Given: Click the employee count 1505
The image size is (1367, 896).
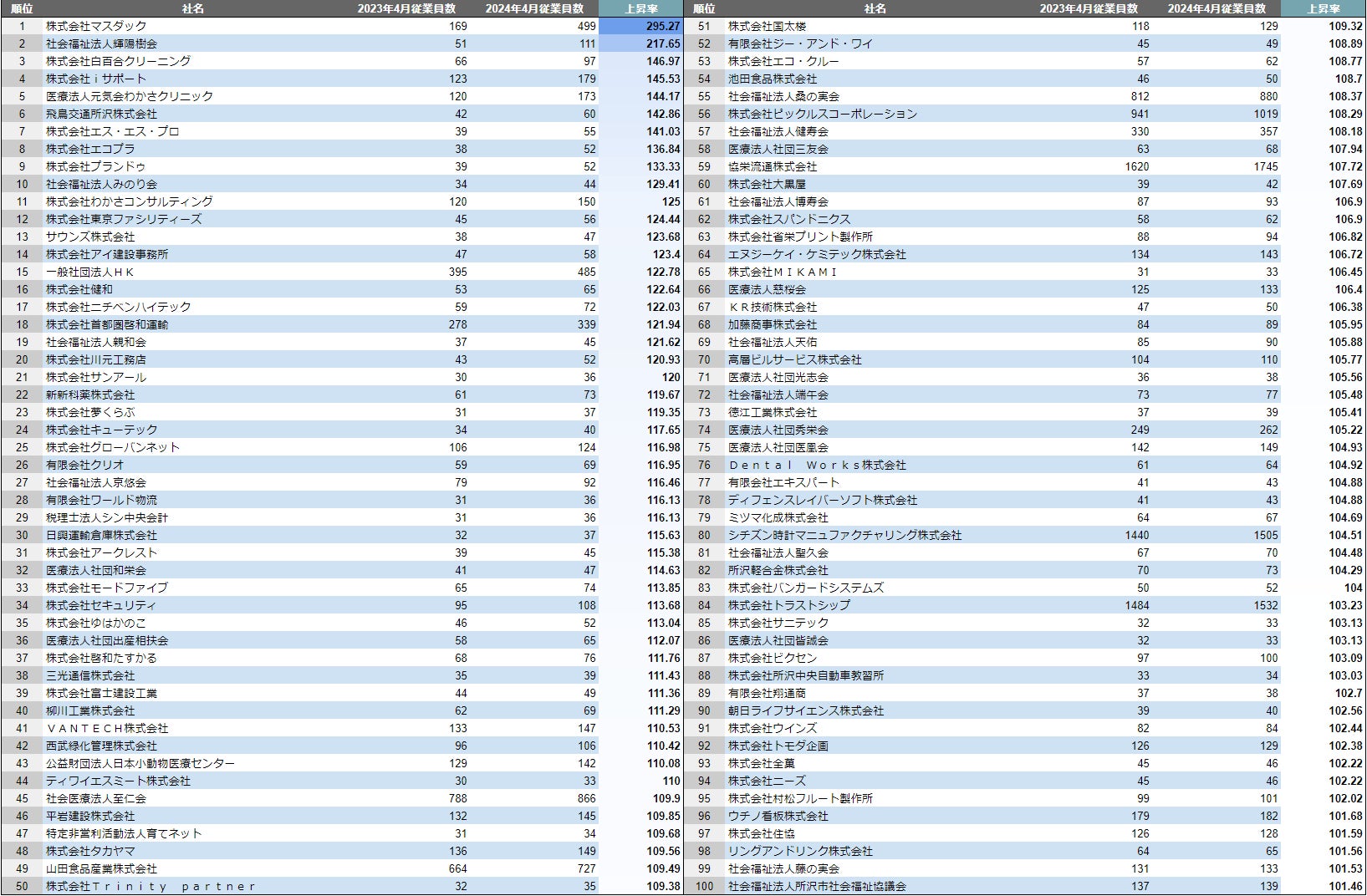Looking at the screenshot, I should click(1266, 535).
